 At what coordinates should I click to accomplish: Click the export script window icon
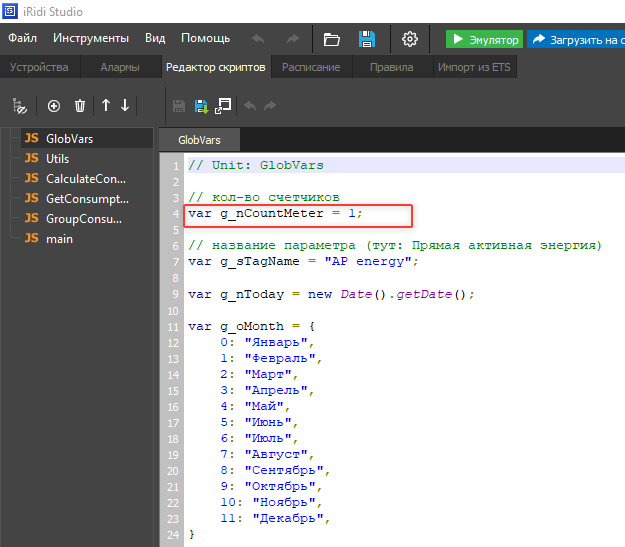pyautogui.click(x=223, y=105)
